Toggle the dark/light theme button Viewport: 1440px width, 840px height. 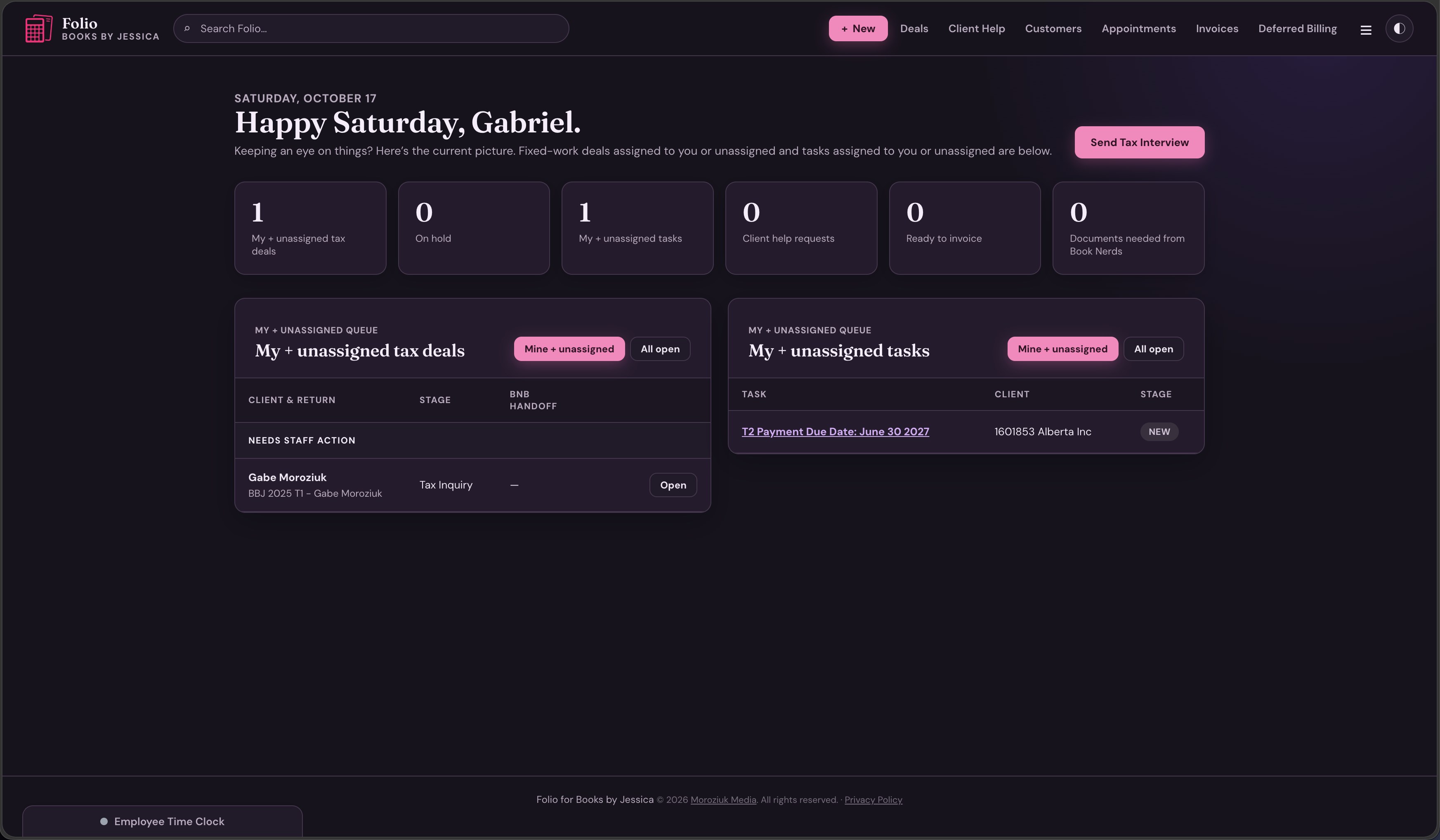pyautogui.click(x=1399, y=28)
